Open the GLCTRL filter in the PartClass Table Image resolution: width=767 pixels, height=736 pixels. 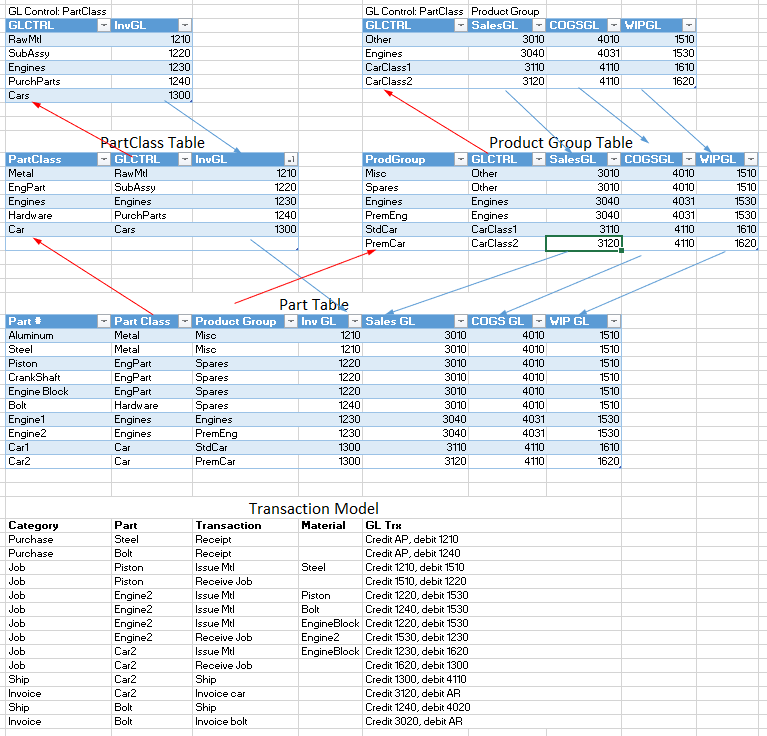185,159
